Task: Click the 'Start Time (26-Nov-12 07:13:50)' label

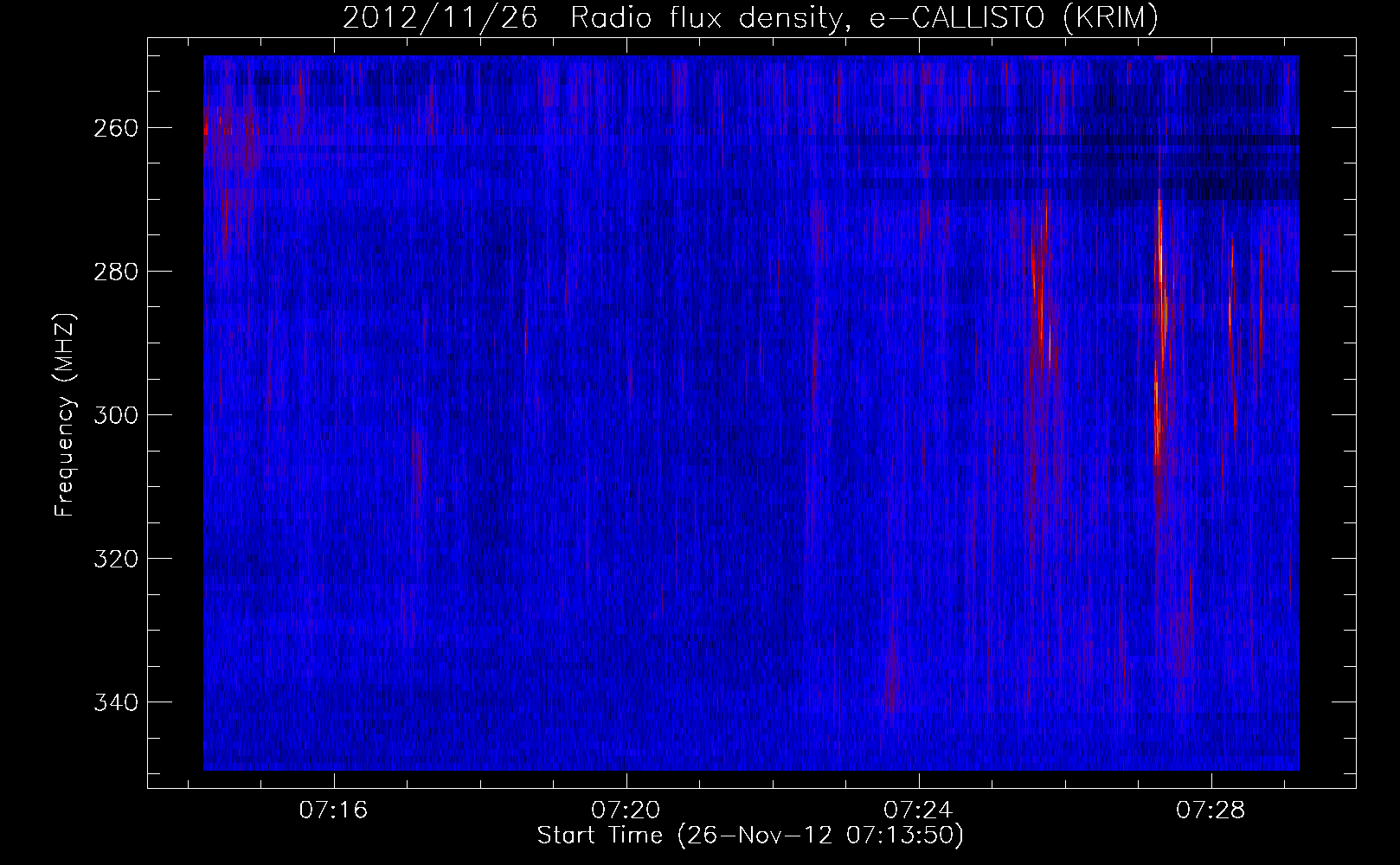Action: click(x=750, y=836)
